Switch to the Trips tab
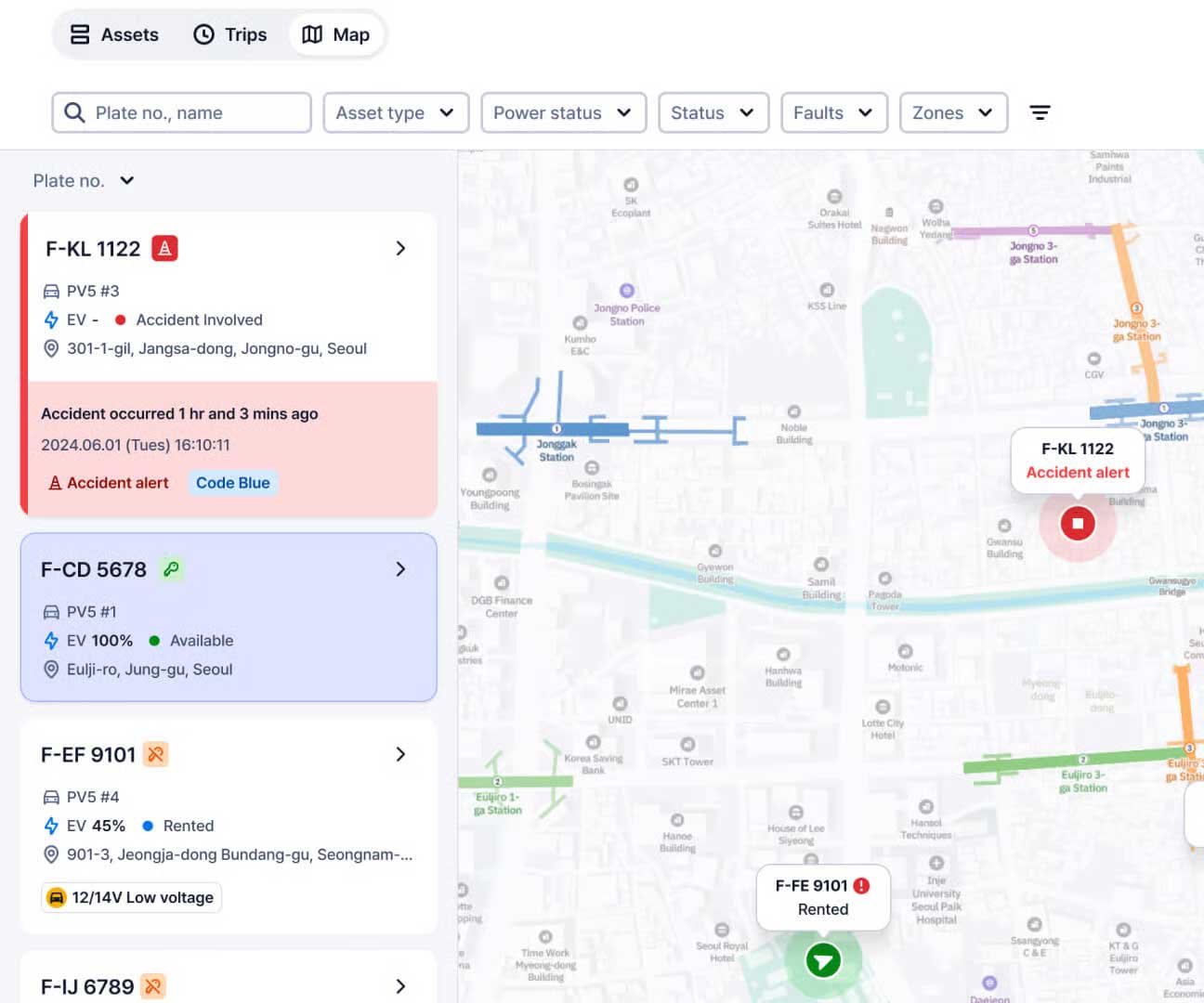The image size is (1204, 1003). 230,34
